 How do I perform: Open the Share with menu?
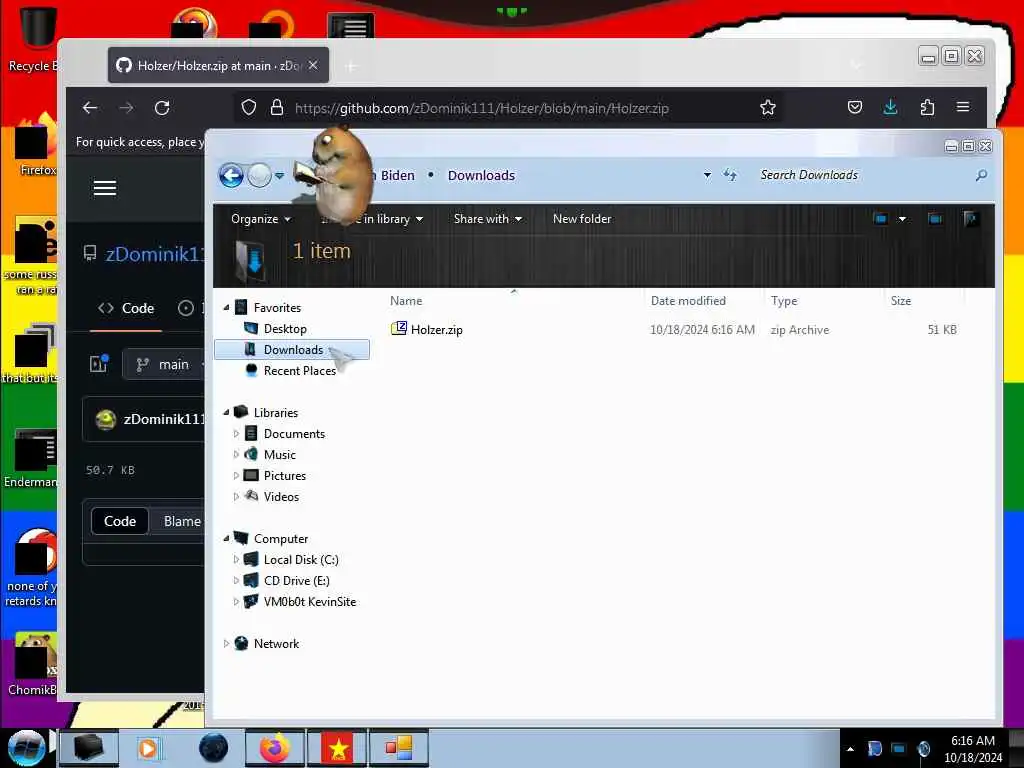[487, 219]
